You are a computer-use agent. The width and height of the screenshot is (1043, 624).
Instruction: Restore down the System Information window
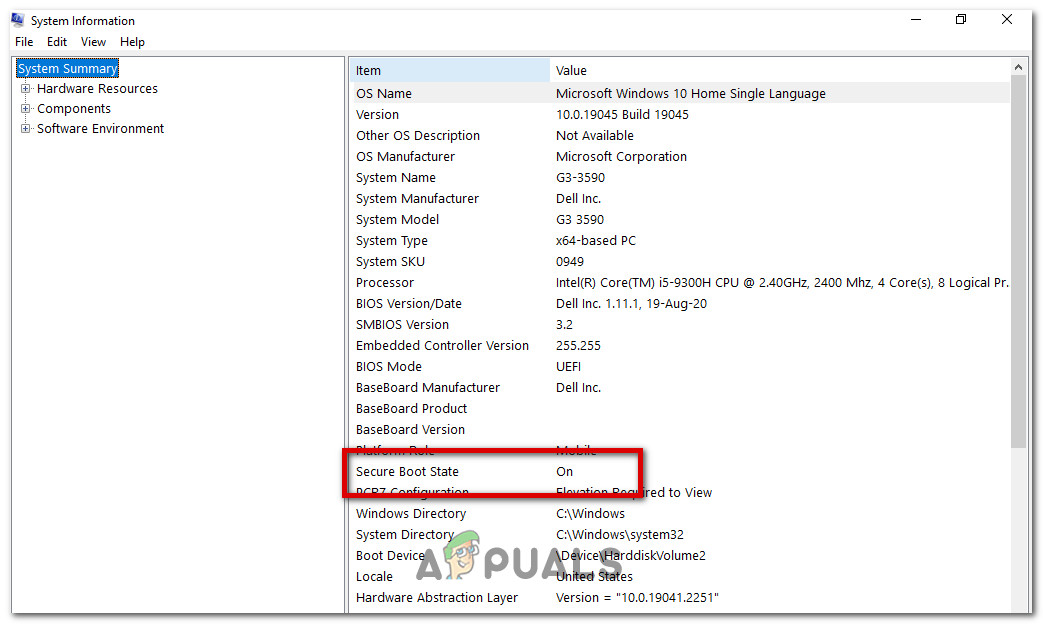click(961, 20)
